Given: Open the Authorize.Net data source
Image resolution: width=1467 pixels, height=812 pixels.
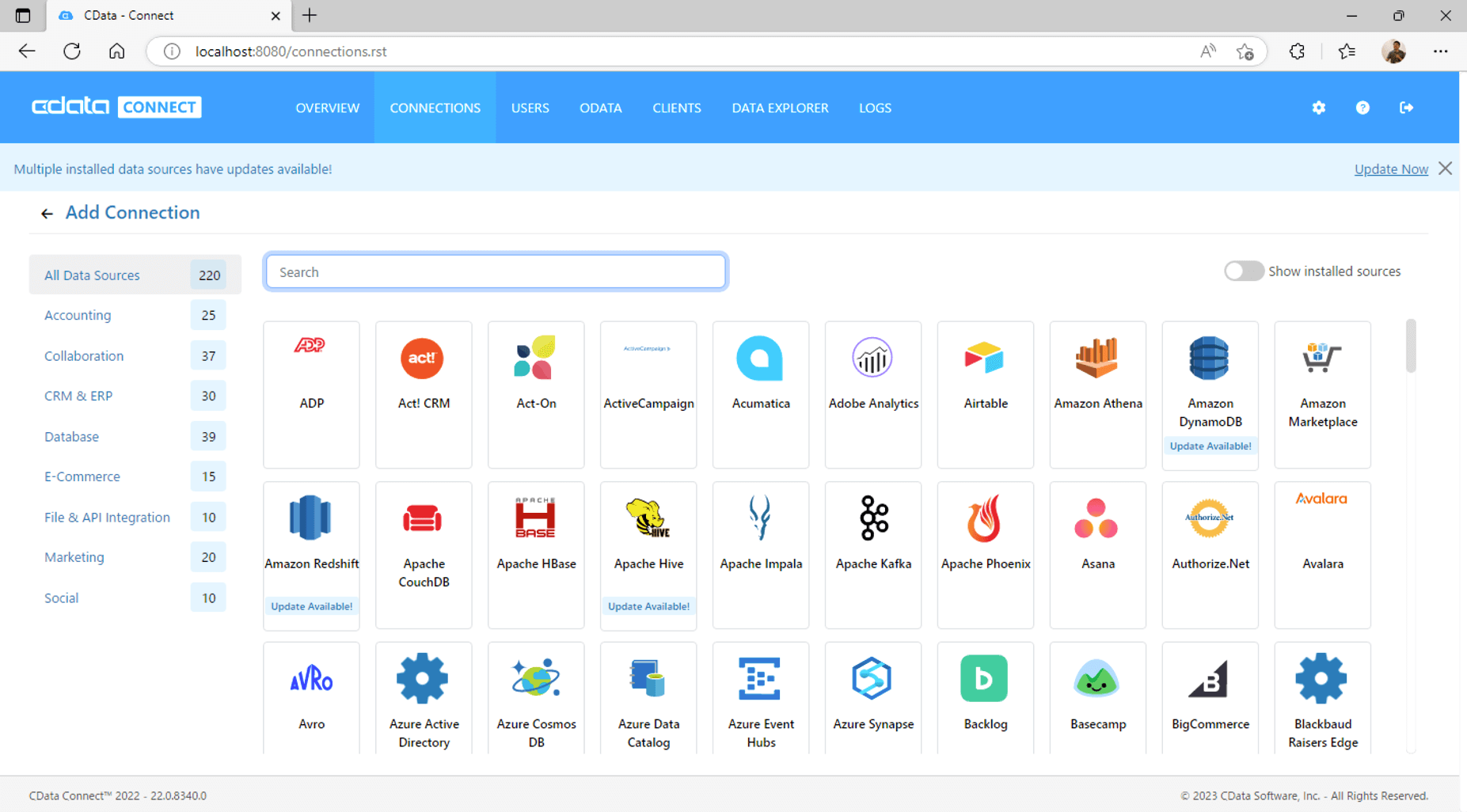Looking at the screenshot, I should point(1210,555).
